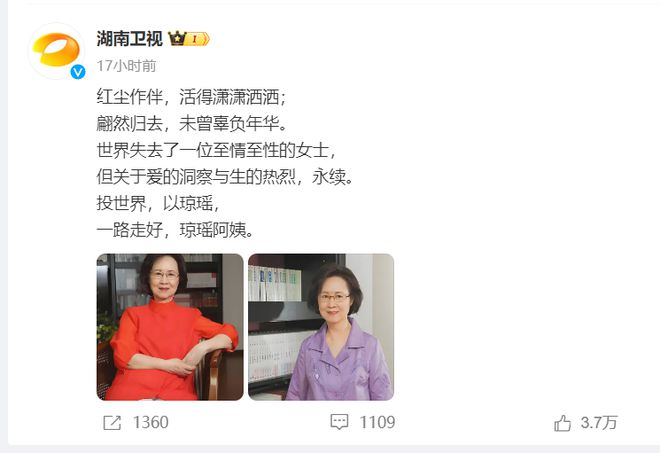Click the repost share arrow icon

pyautogui.click(x=112, y=423)
